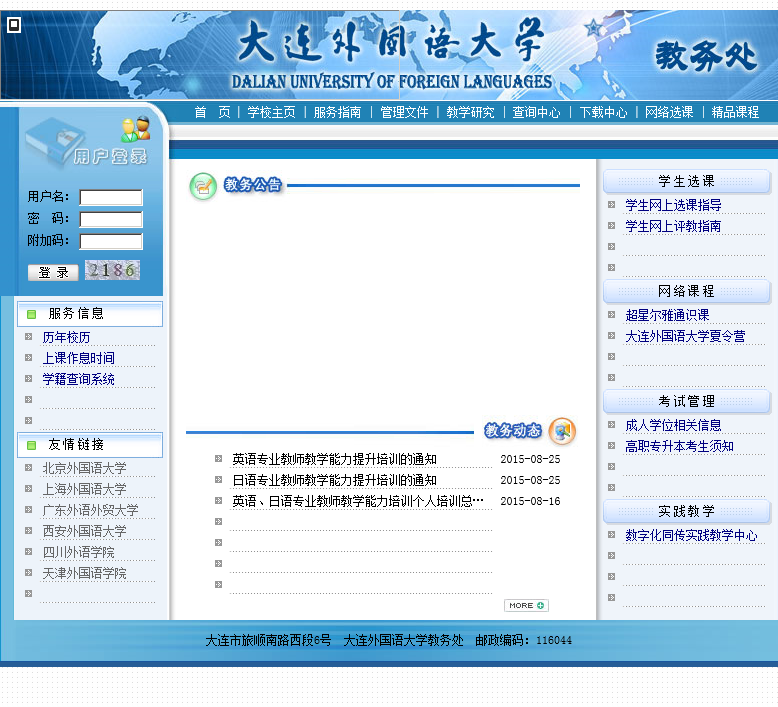Click the bullet arrow beside 数字化同传实践教学中心
Screen dimensions: 778x707
pos(611,534)
